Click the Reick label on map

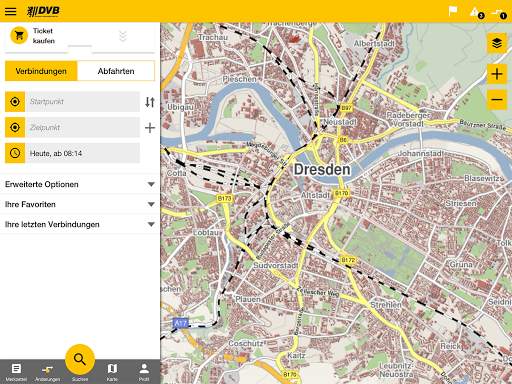click(450, 346)
